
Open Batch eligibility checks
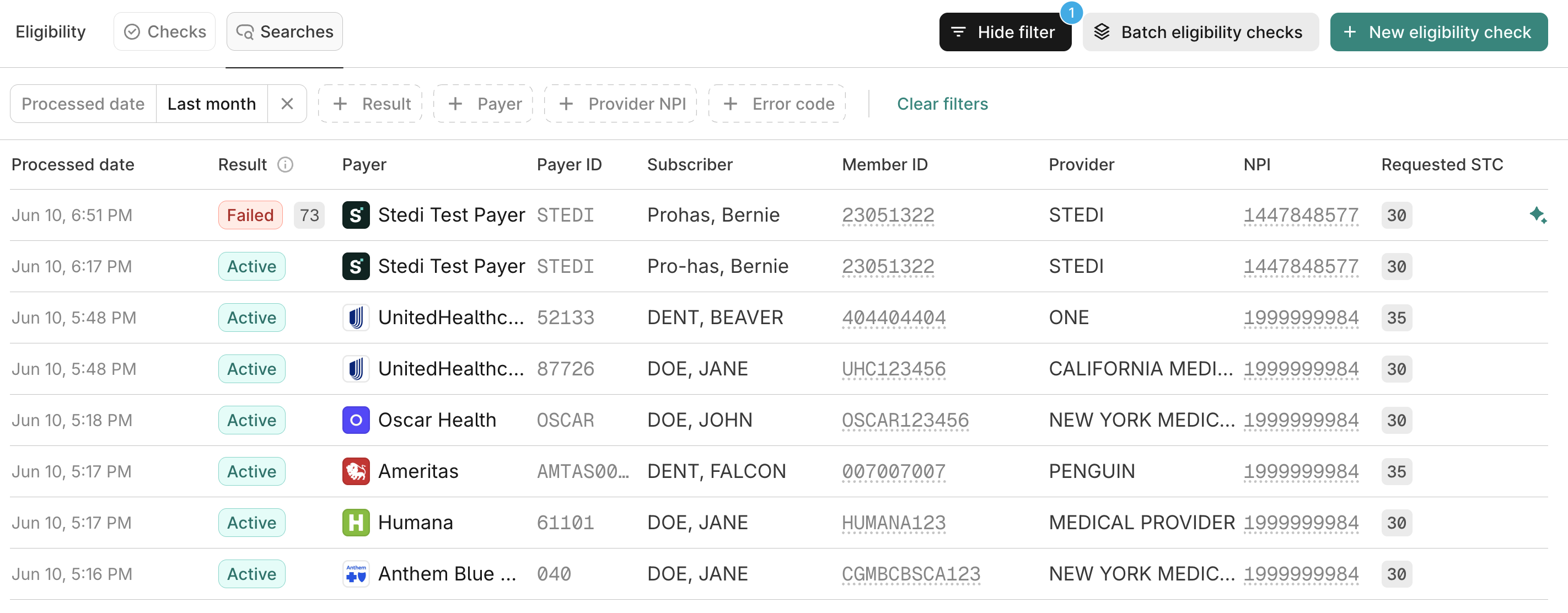click(1200, 33)
